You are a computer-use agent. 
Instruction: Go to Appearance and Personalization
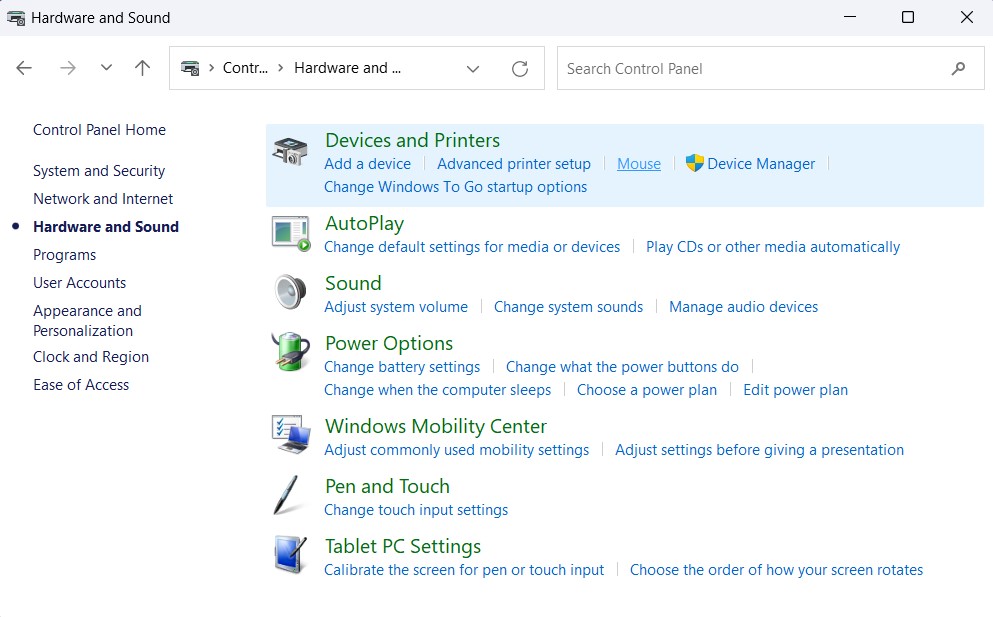pos(87,321)
